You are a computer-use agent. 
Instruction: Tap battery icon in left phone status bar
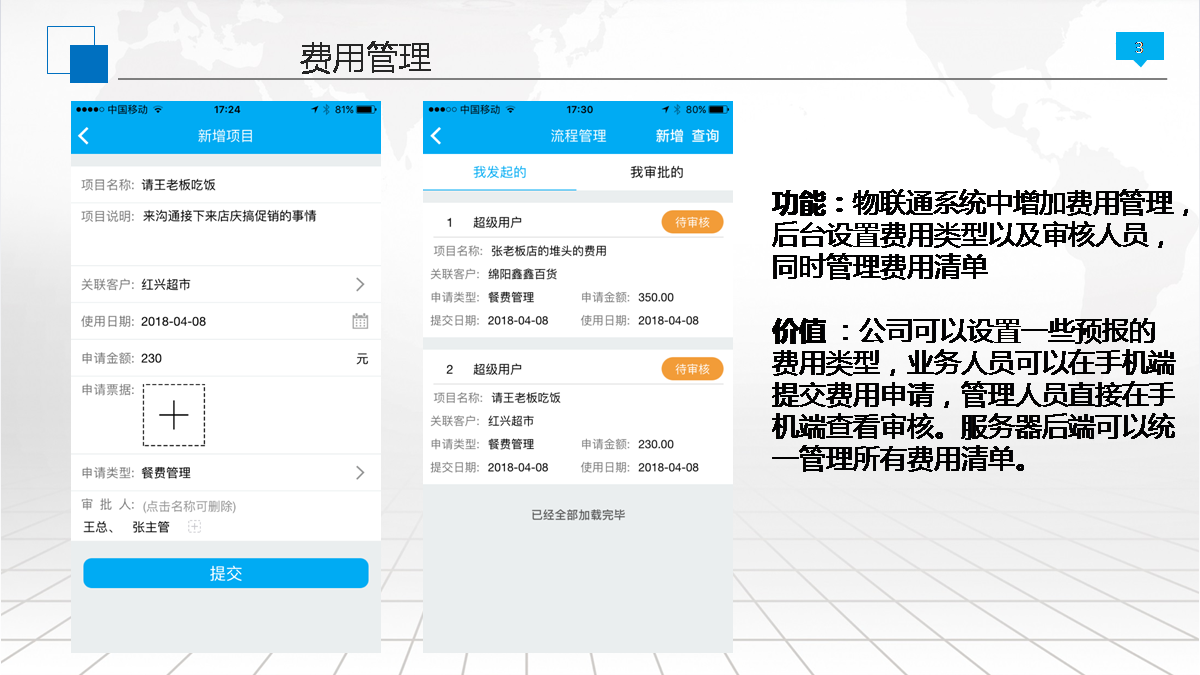click(x=367, y=109)
